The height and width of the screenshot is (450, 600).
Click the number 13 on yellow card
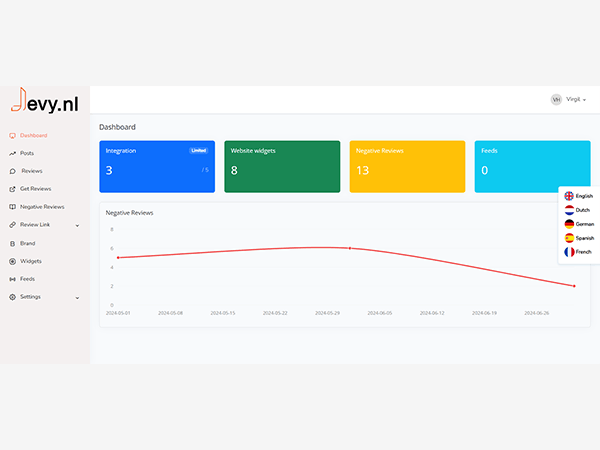click(362, 170)
